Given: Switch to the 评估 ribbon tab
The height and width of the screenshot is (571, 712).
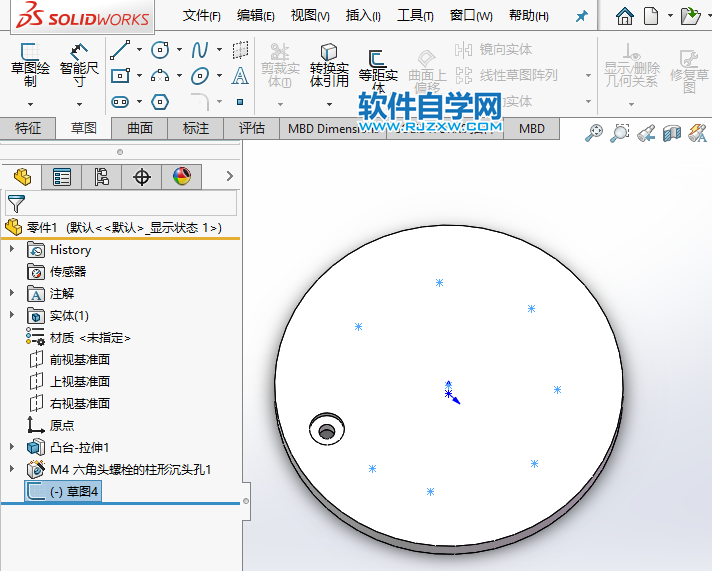Looking at the screenshot, I should tap(252, 128).
